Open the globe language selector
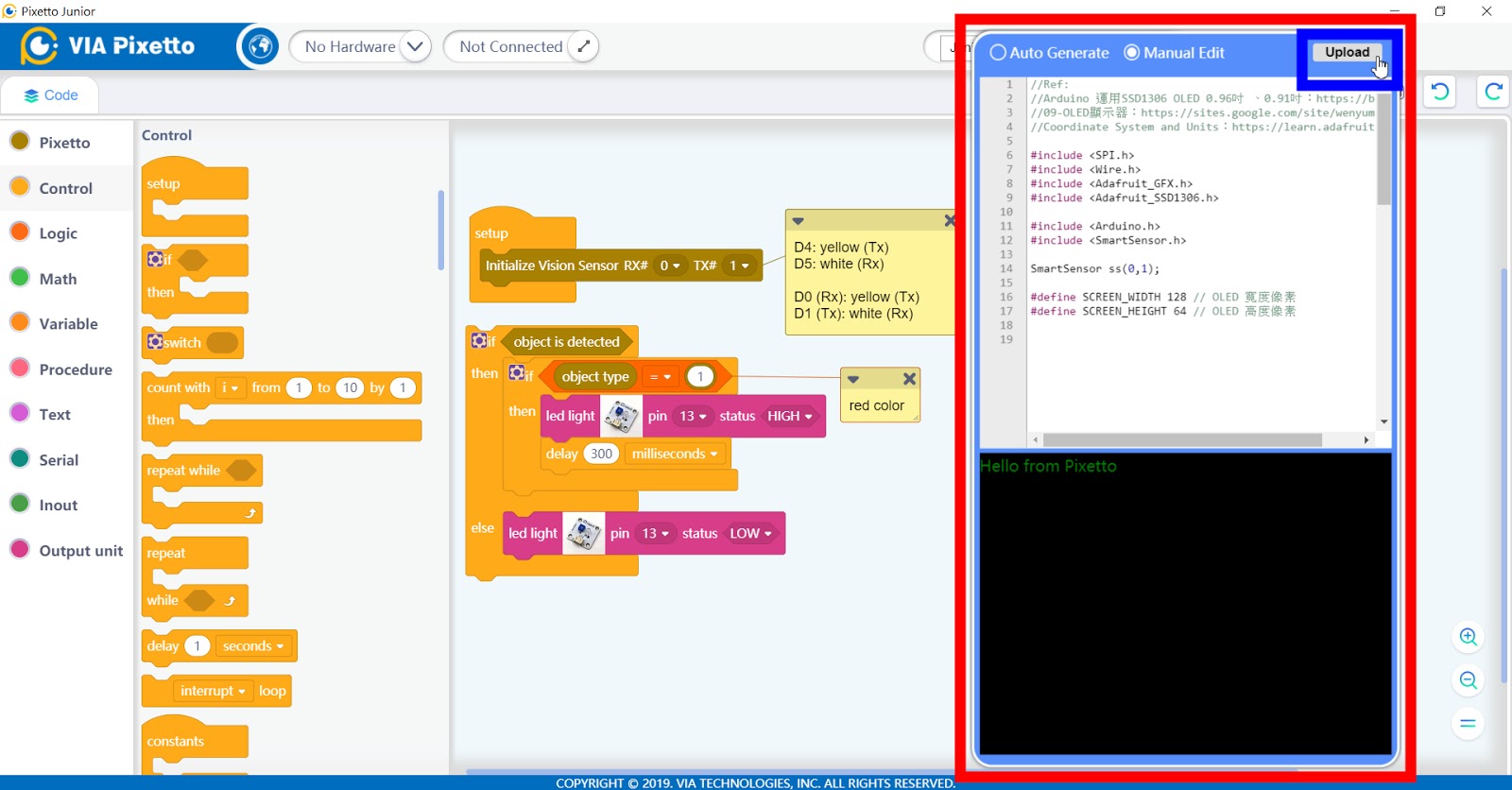 pyautogui.click(x=260, y=46)
